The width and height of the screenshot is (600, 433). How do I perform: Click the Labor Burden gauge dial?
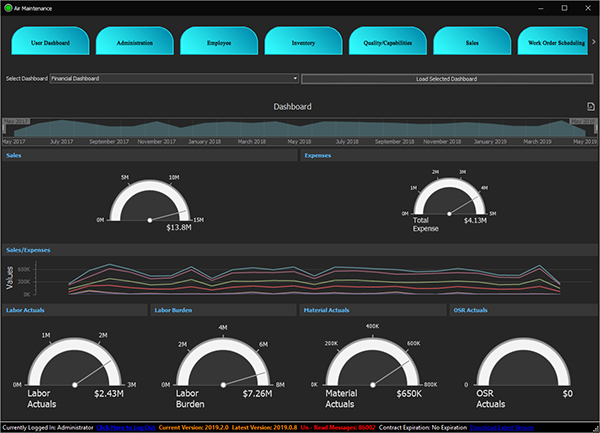223,362
